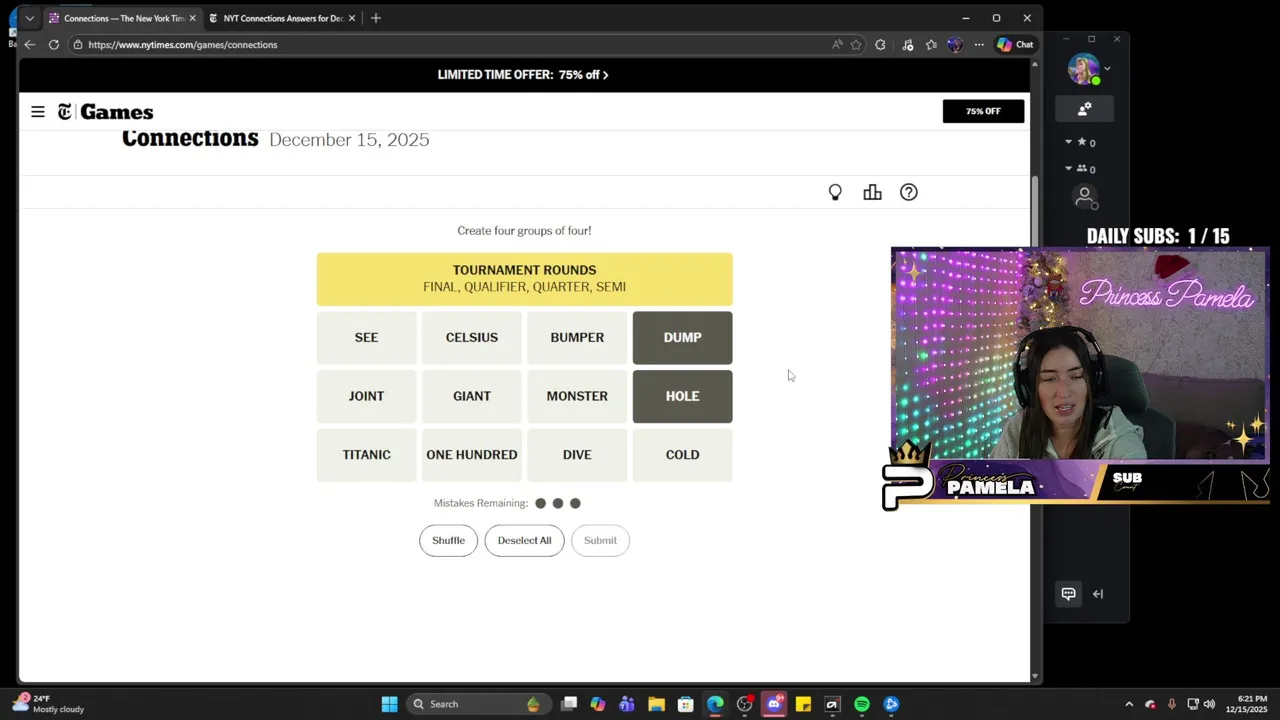This screenshot has height=720, width=1280.
Task: Open the Windows Start menu
Action: coord(389,704)
